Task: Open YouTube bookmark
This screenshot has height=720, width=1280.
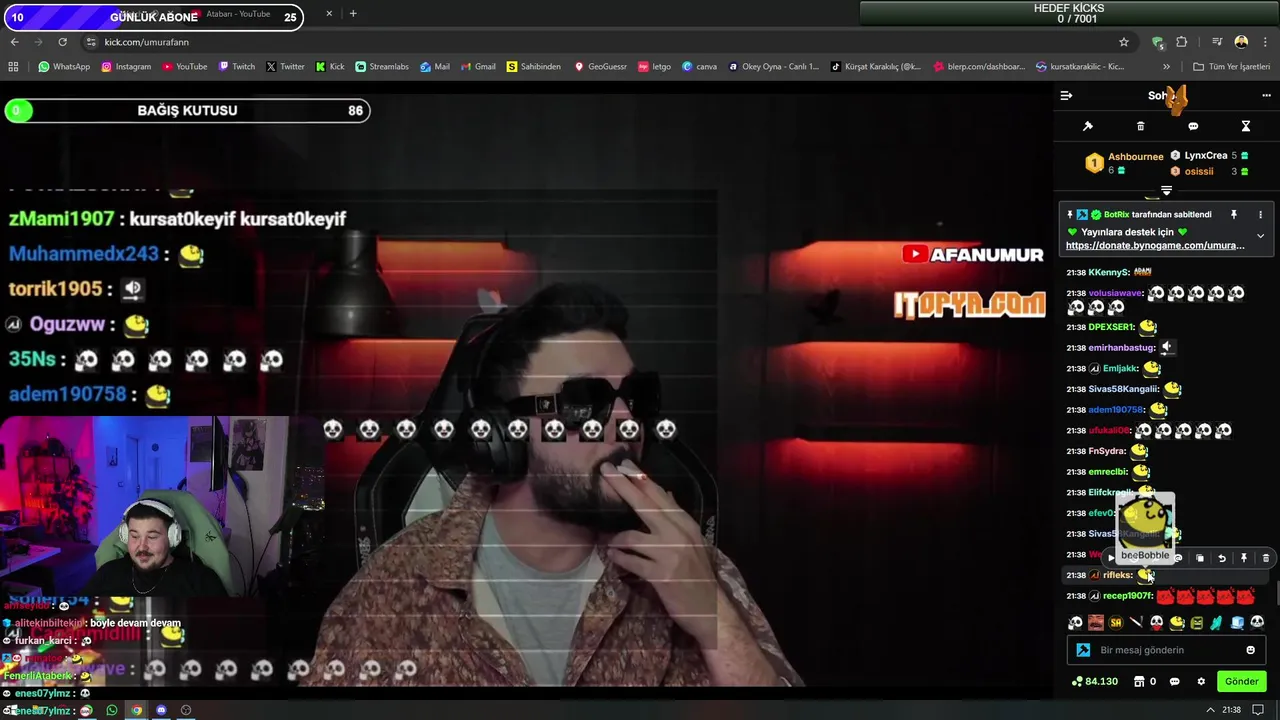Action: pos(185,67)
